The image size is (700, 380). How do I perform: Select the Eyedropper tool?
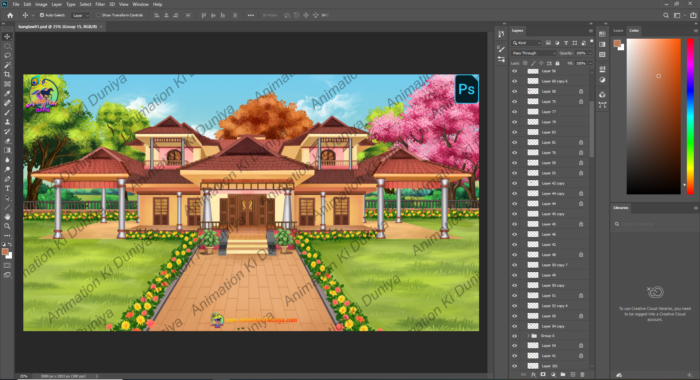[7, 93]
